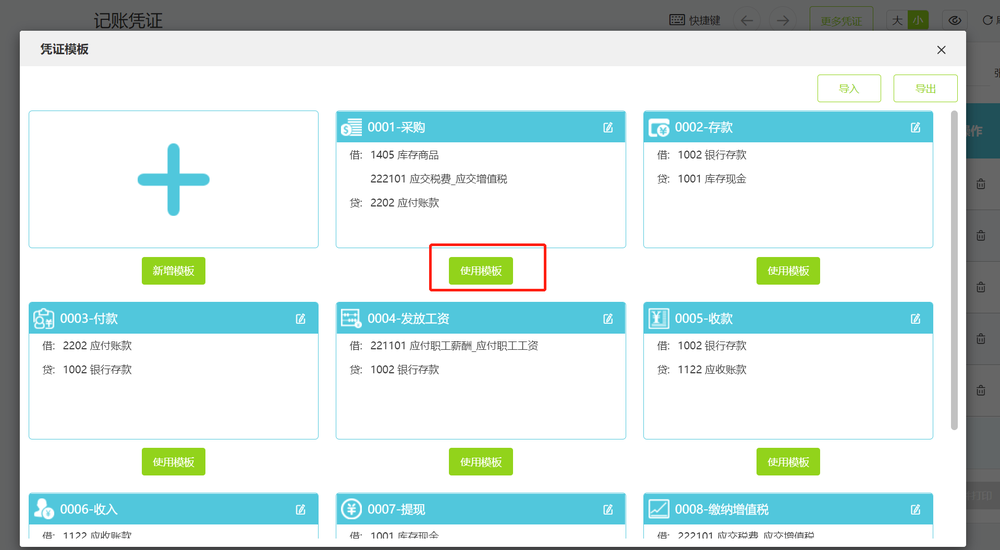Edit the 0002-存款 template
Screen dimensions: 1000x550
click(x=915, y=127)
